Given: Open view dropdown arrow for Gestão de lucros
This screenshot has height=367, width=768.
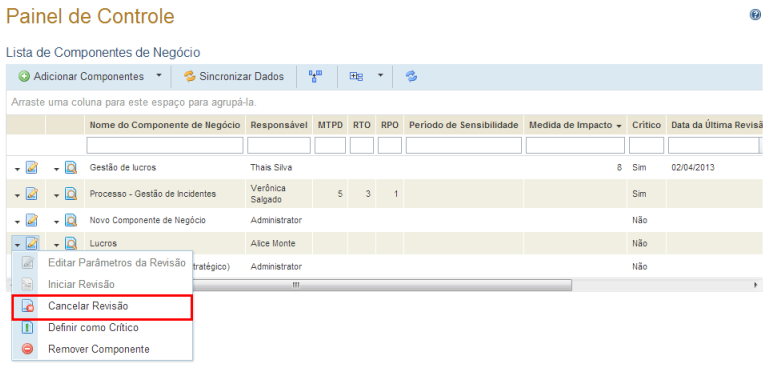Looking at the screenshot, I should 57,169.
